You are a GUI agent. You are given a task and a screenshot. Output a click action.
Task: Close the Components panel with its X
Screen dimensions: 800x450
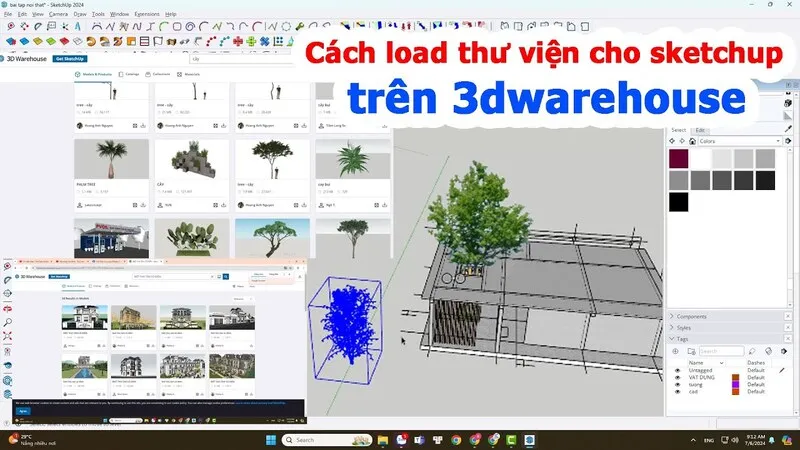(x=788, y=316)
